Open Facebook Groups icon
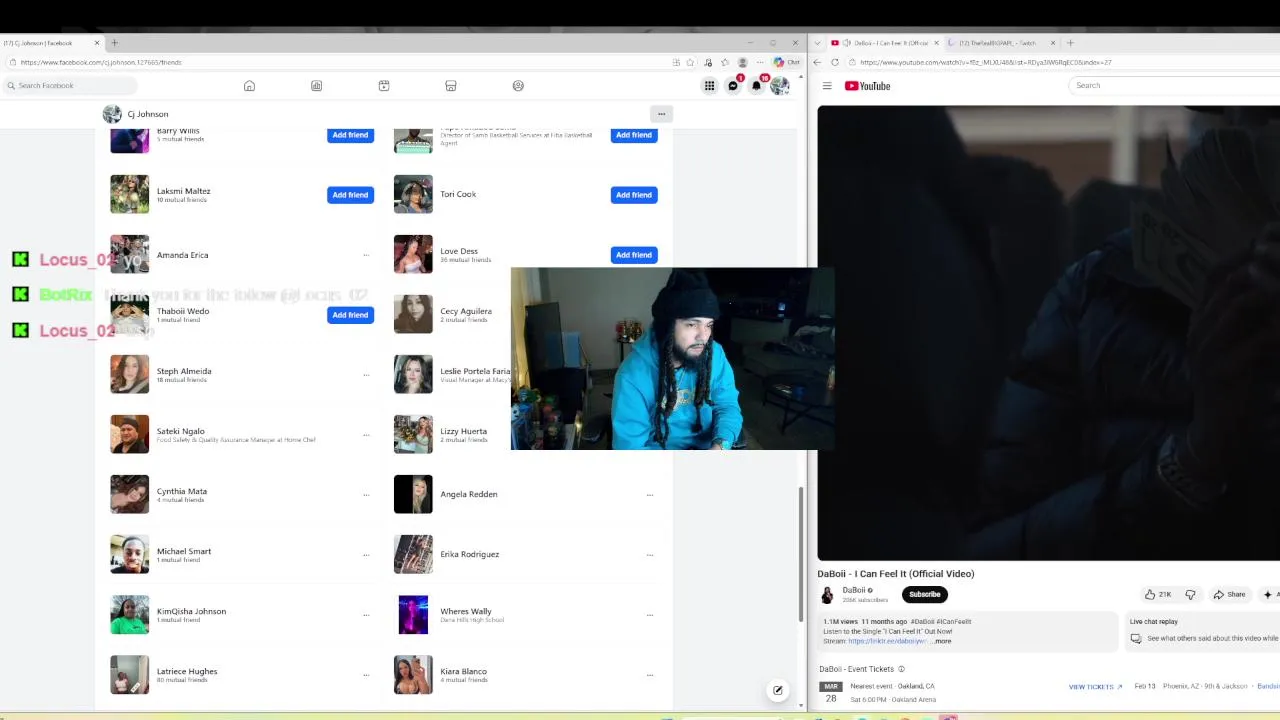This screenshot has height=720, width=1280. [x=518, y=86]
